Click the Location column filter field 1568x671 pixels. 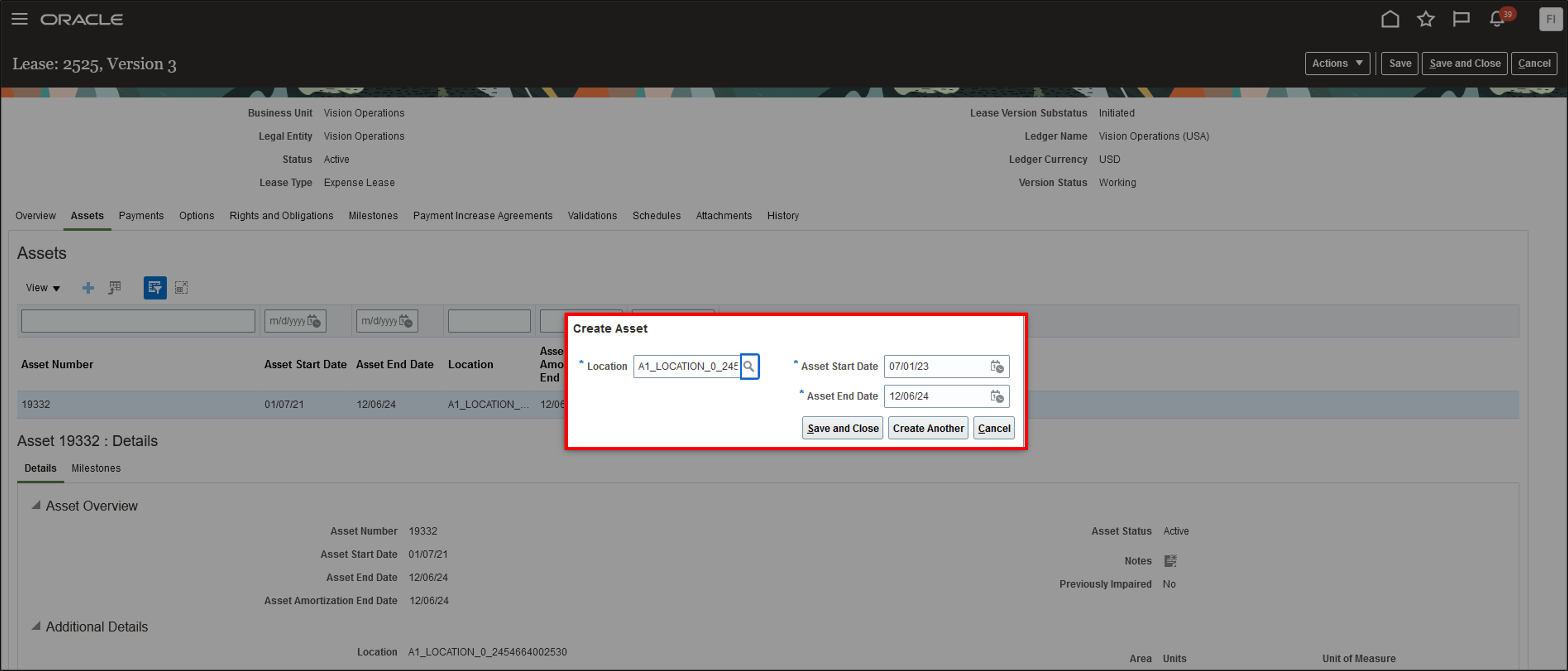[x=489, y=321]
